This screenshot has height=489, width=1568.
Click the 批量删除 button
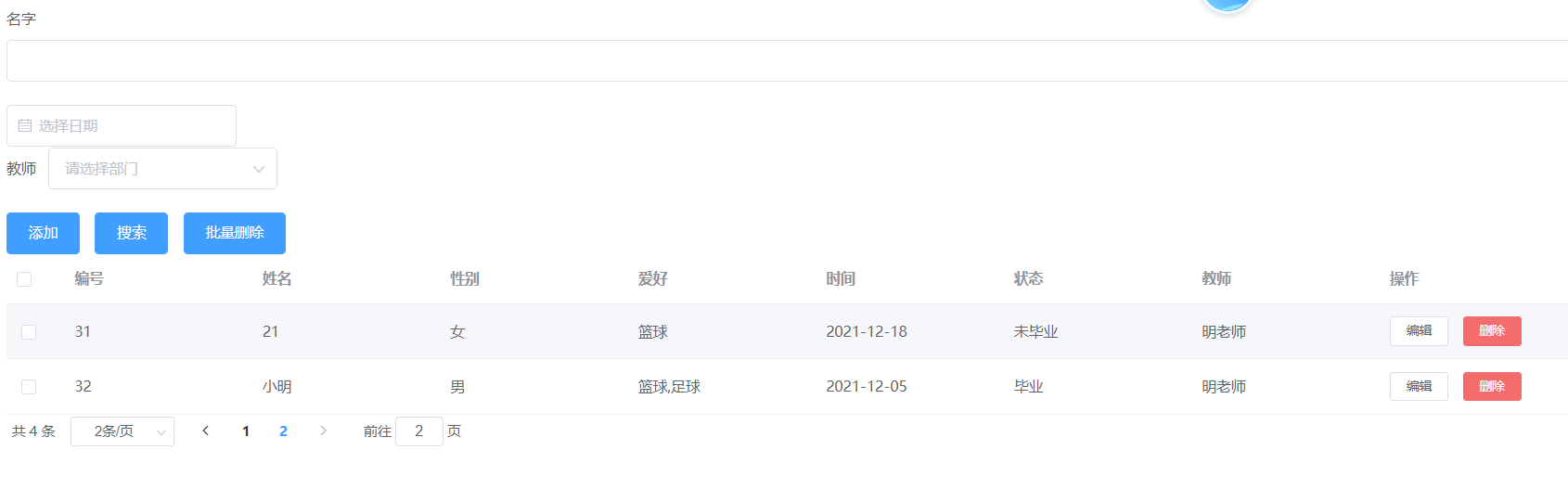(x=235, y=233)
